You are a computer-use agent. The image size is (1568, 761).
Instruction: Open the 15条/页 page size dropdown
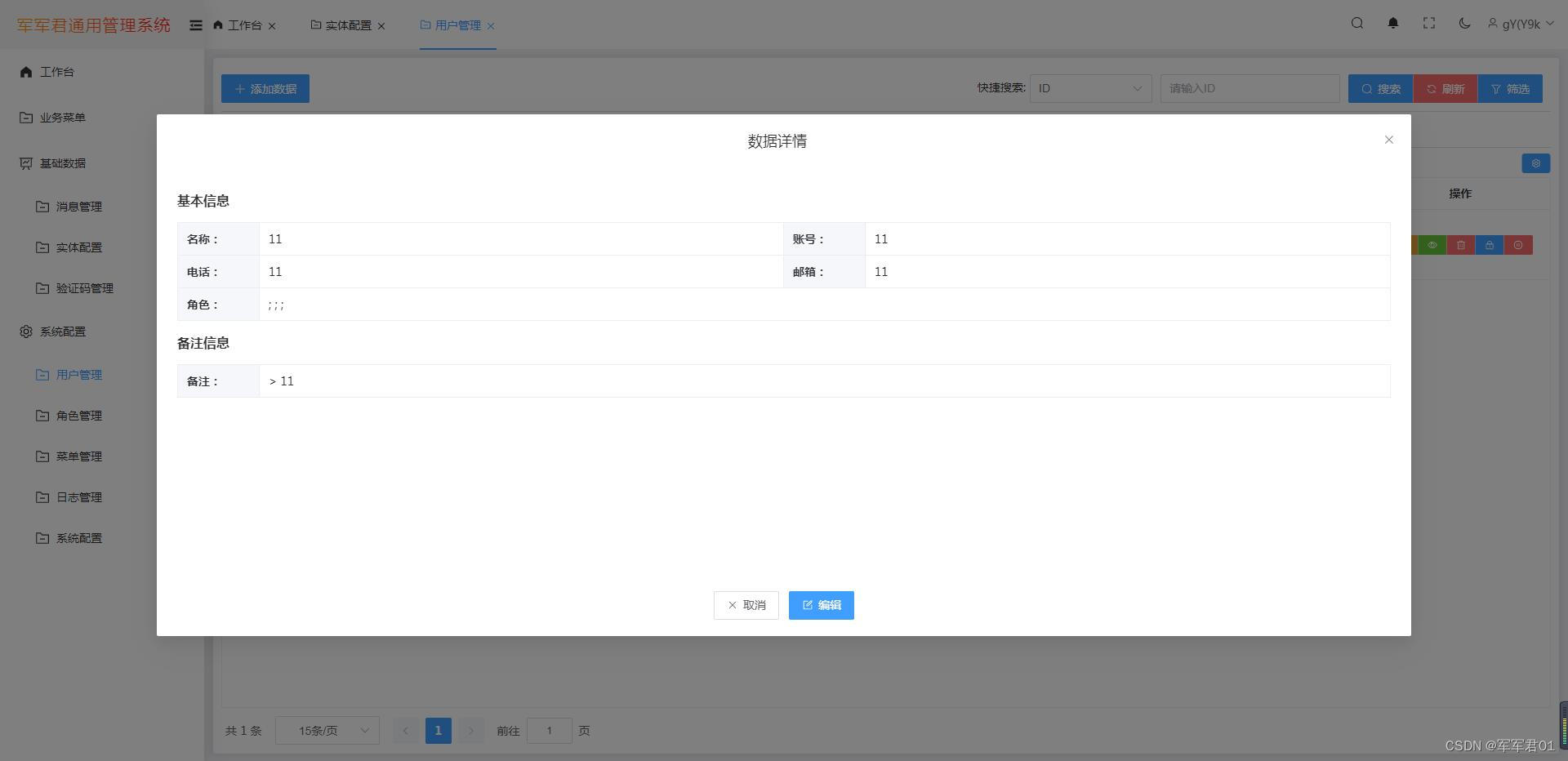point(327,730)
